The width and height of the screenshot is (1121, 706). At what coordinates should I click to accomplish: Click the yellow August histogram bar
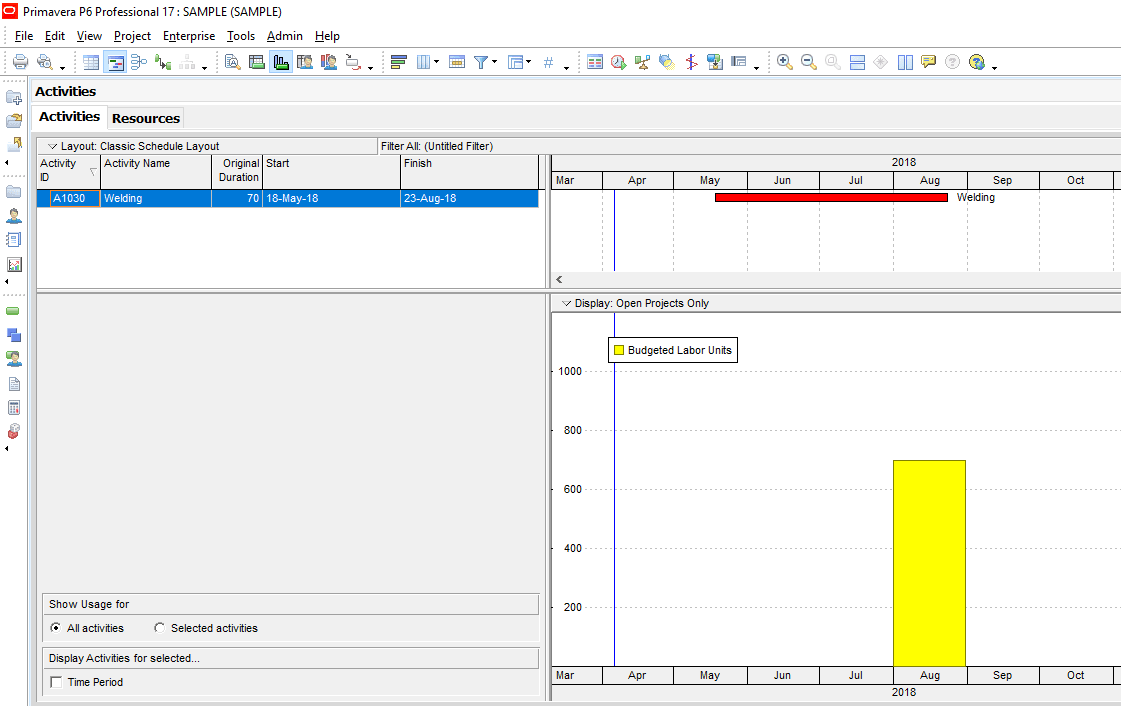[x=929, y=563]
